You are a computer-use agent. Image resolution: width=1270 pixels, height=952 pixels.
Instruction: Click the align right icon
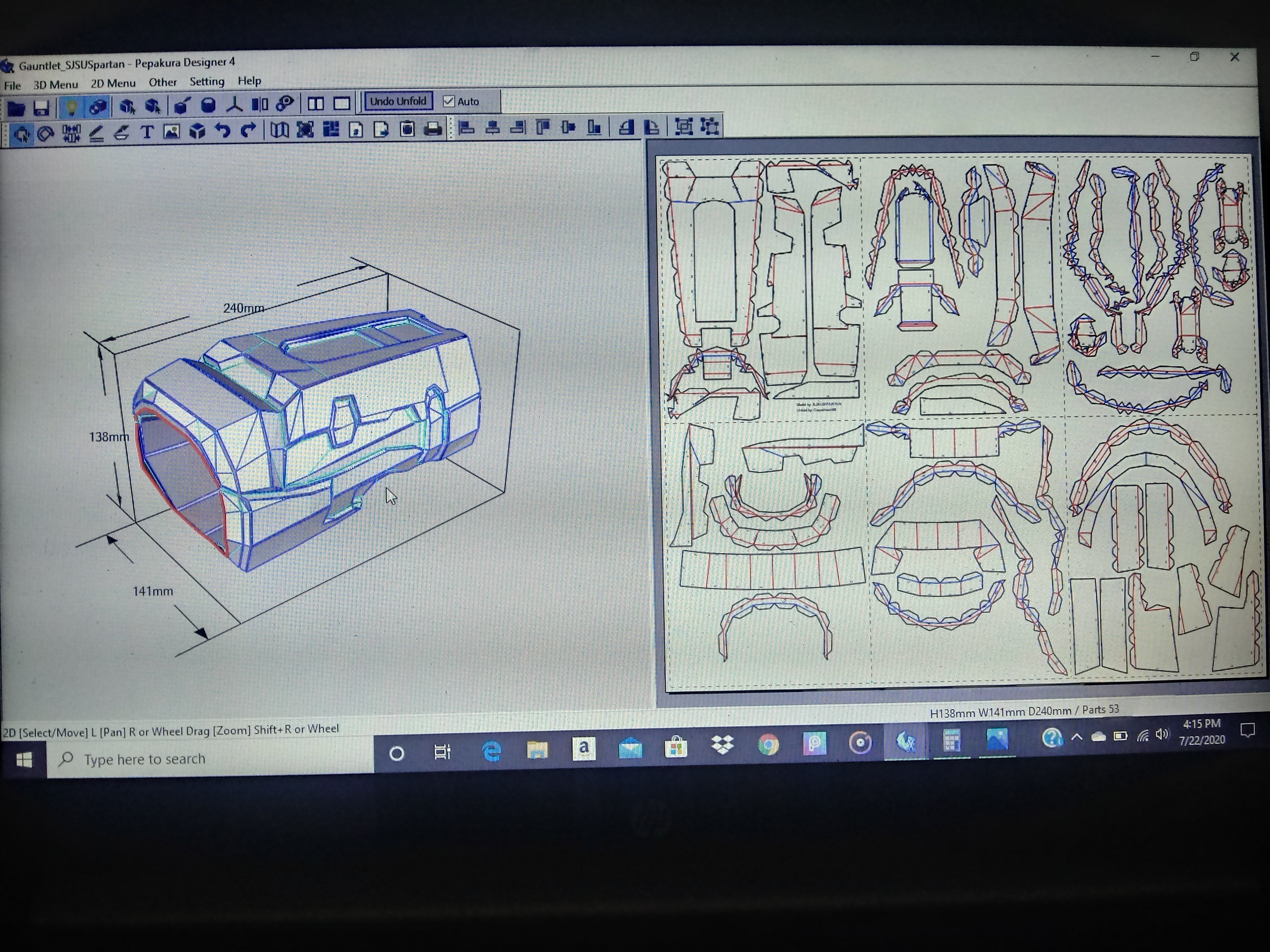(x=517, y=127)
